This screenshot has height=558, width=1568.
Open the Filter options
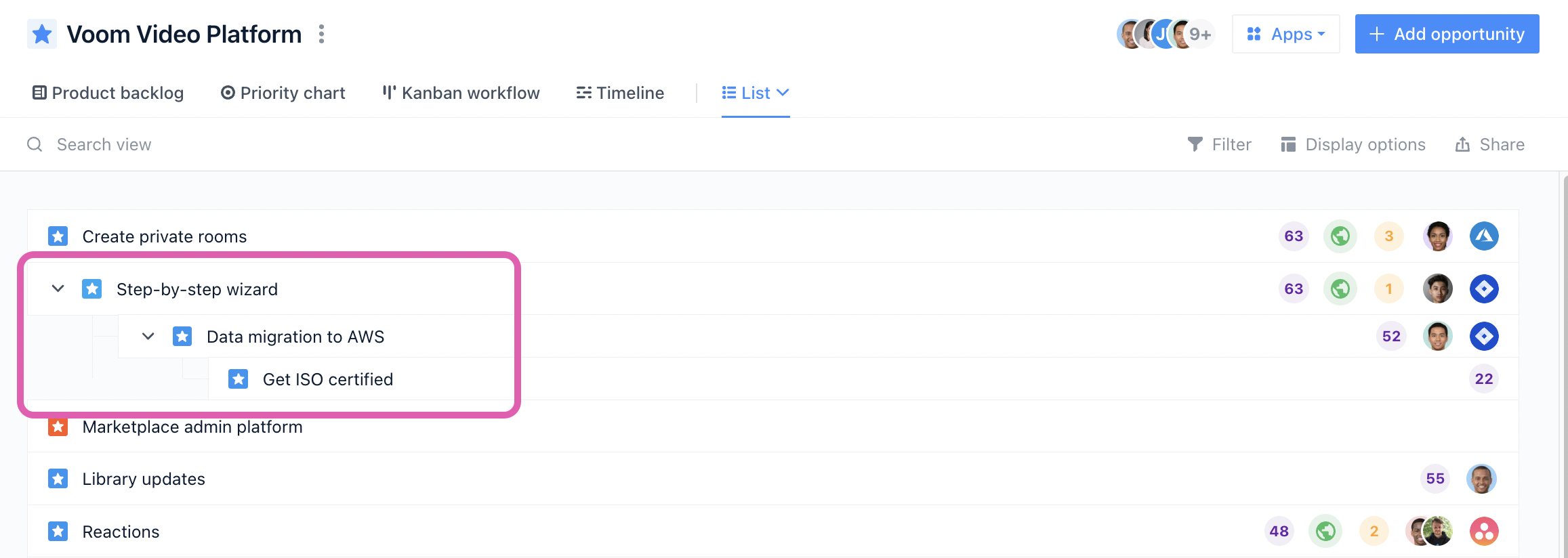point(1219,144)
